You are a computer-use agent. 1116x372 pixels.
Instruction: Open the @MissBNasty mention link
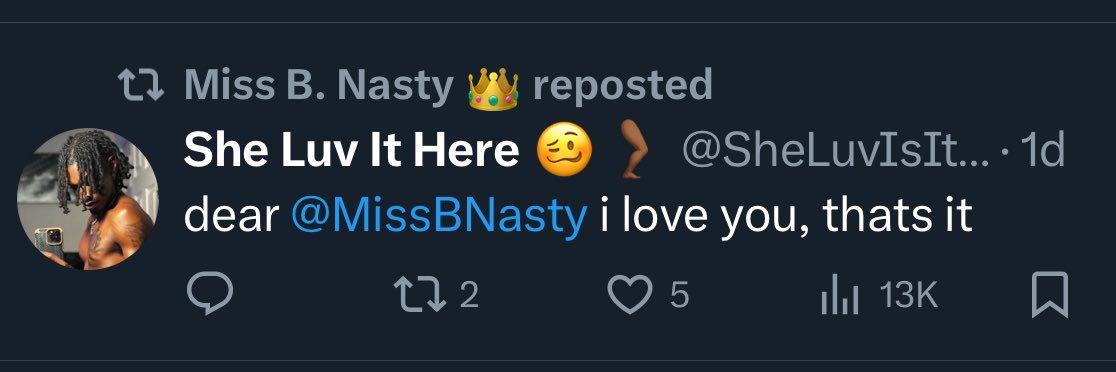point(438,216)
